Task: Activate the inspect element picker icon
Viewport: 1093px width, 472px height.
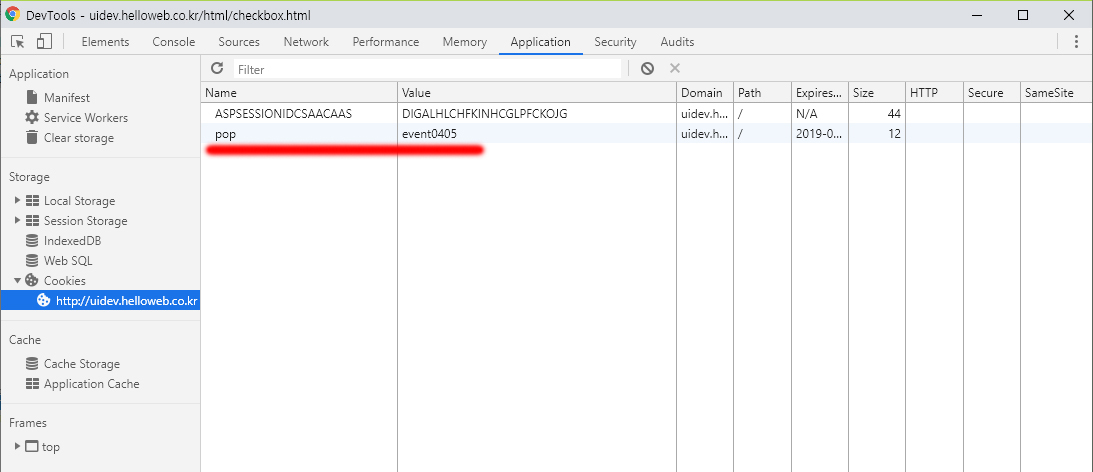Action: (18, 42)
